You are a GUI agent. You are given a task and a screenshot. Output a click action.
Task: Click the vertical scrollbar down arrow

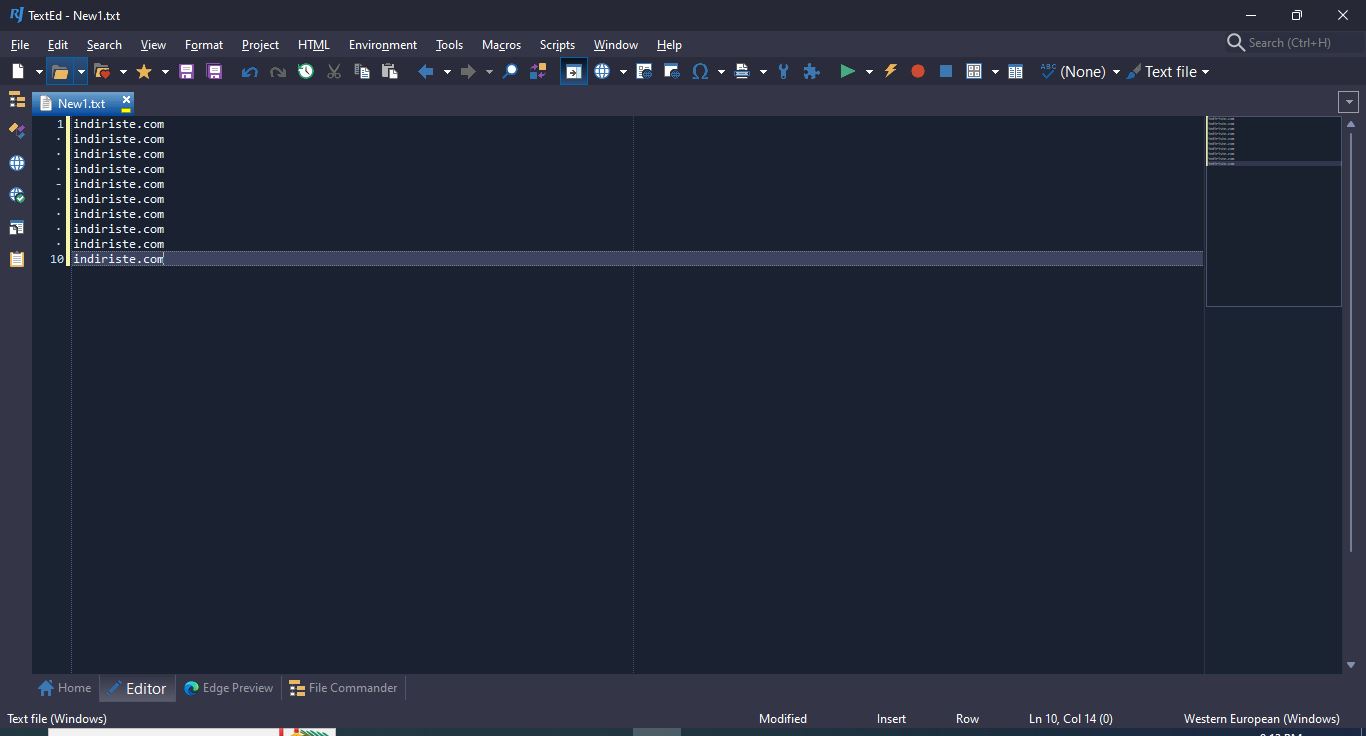[x=1351, y=664]
